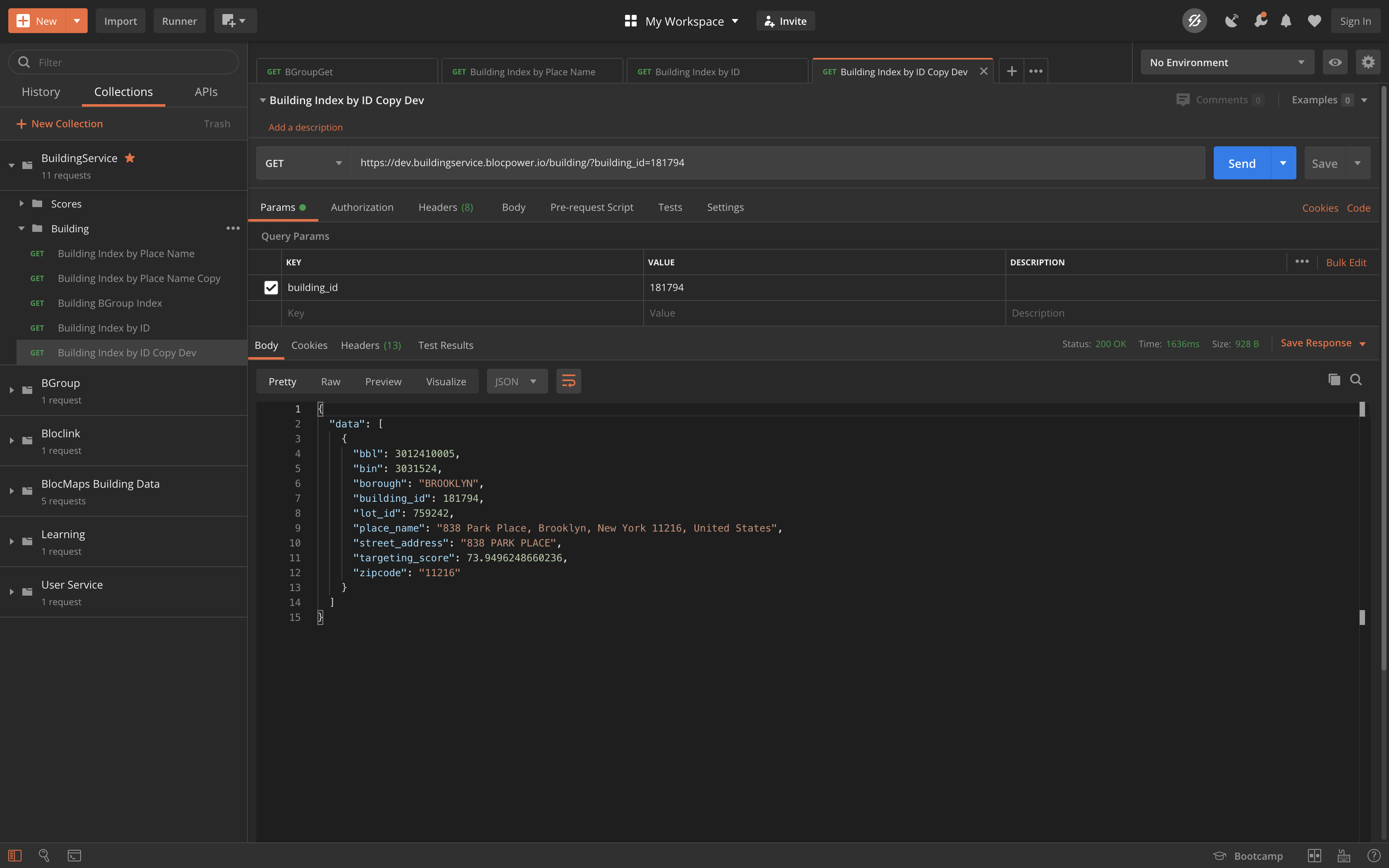
Task: Toggle the sidebar visibility icon in status bar
Action: pos(15,855)
